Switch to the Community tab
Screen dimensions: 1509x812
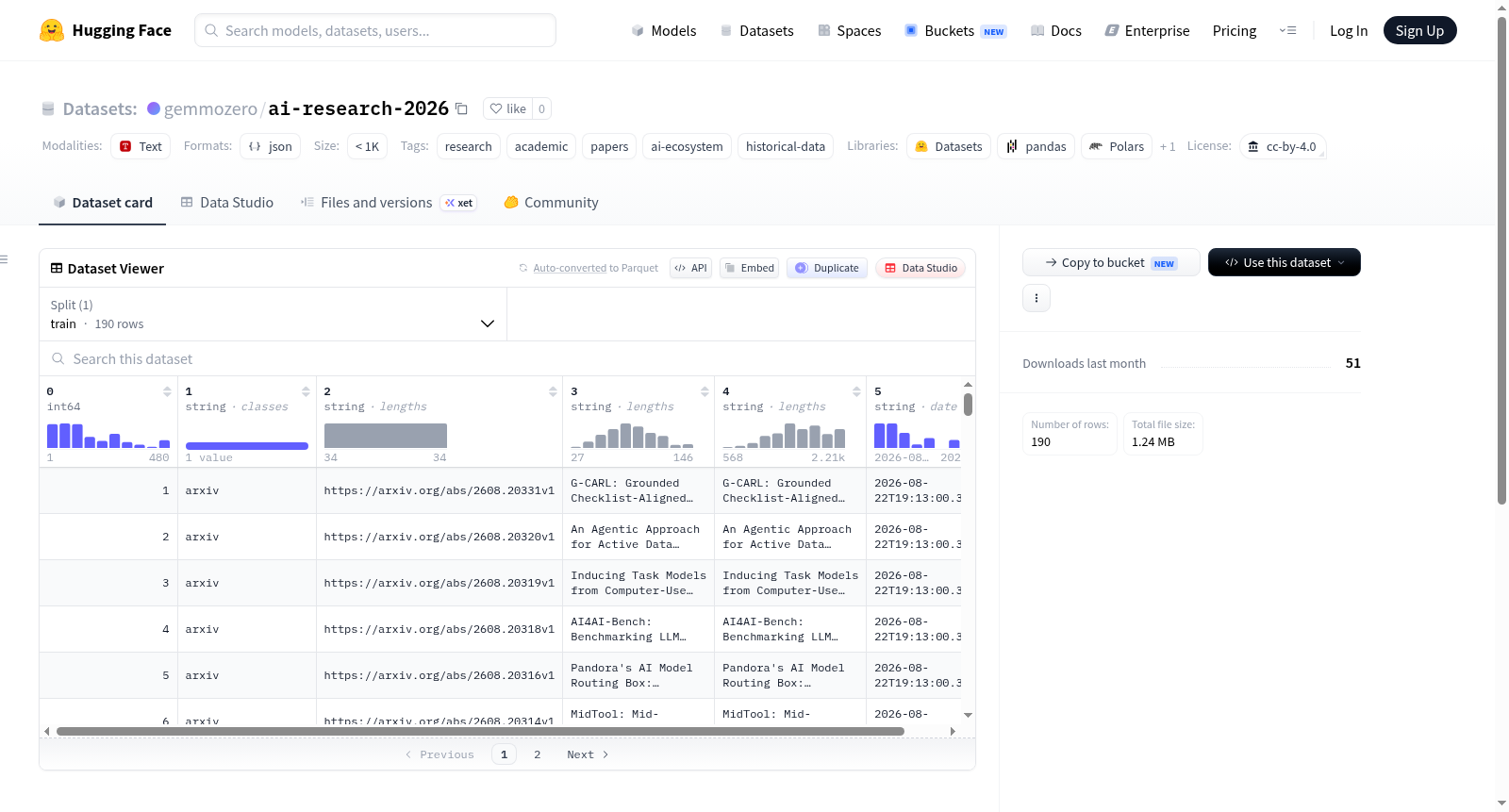[551, 203]
